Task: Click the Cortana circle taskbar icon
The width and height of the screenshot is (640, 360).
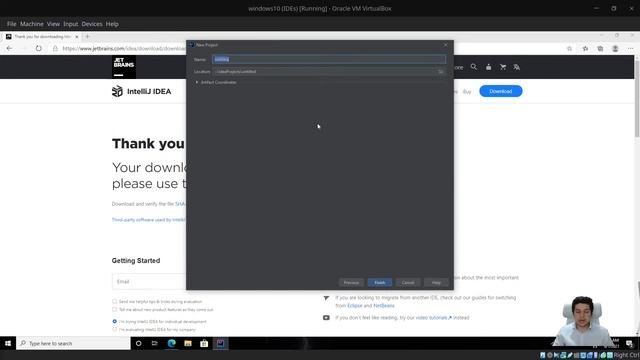Action: coord(138,343)
